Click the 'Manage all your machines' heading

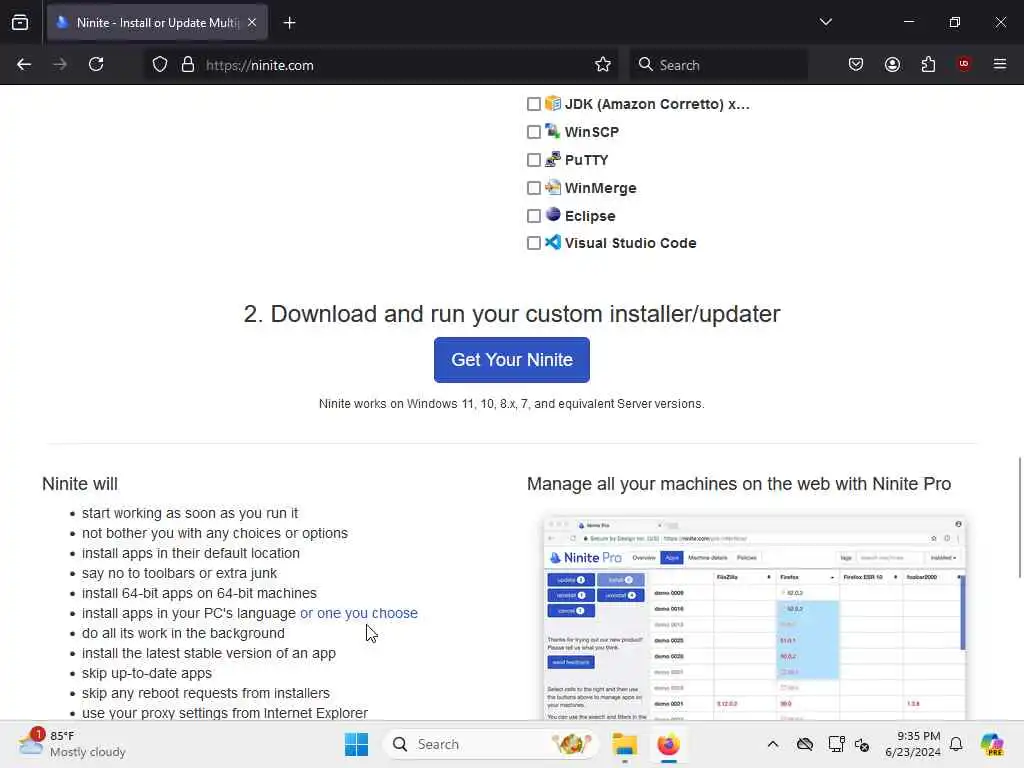point(739,484)
